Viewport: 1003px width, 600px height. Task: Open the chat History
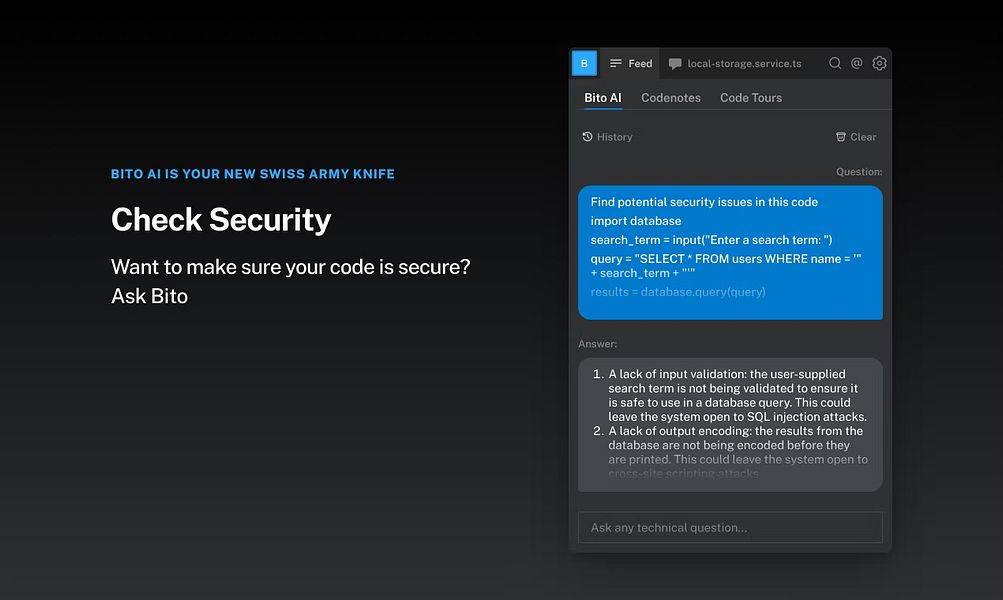(x=607, y=137)
